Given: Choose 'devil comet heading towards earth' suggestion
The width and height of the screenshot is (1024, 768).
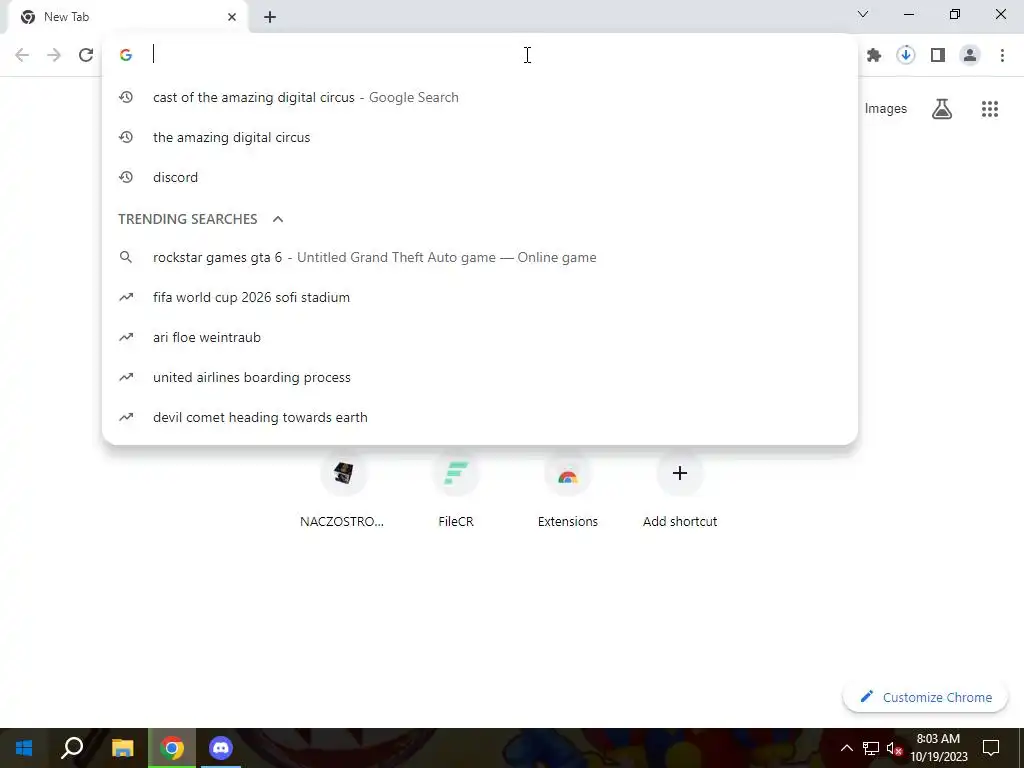Looking at the screenshot, I should click(480, 417).
